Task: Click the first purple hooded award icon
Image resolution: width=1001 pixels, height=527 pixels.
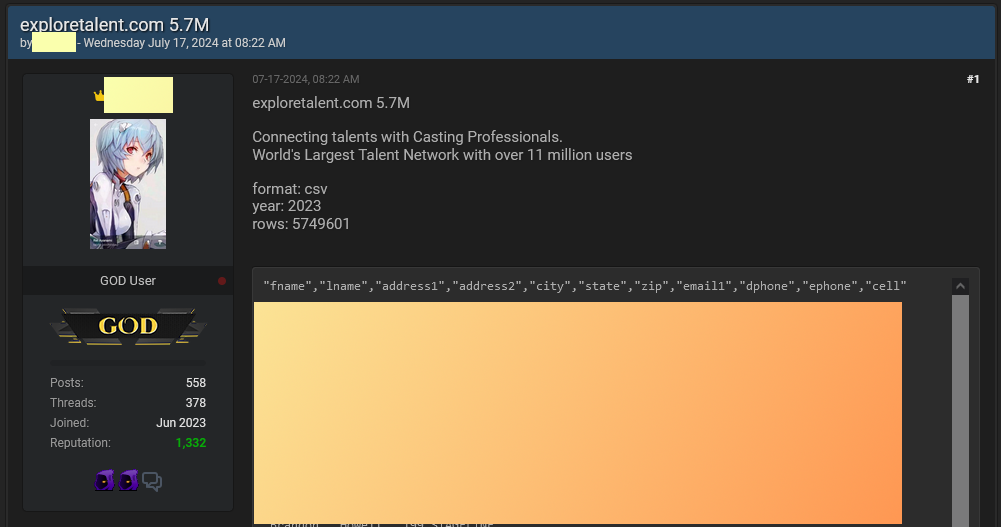Action: (104, 480)
